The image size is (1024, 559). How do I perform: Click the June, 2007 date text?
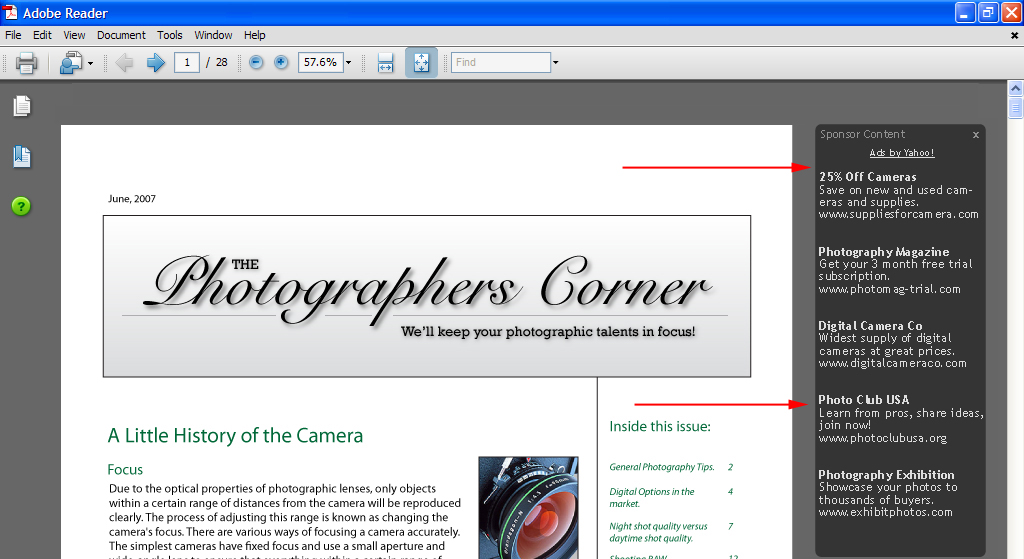tap(132, 199)
